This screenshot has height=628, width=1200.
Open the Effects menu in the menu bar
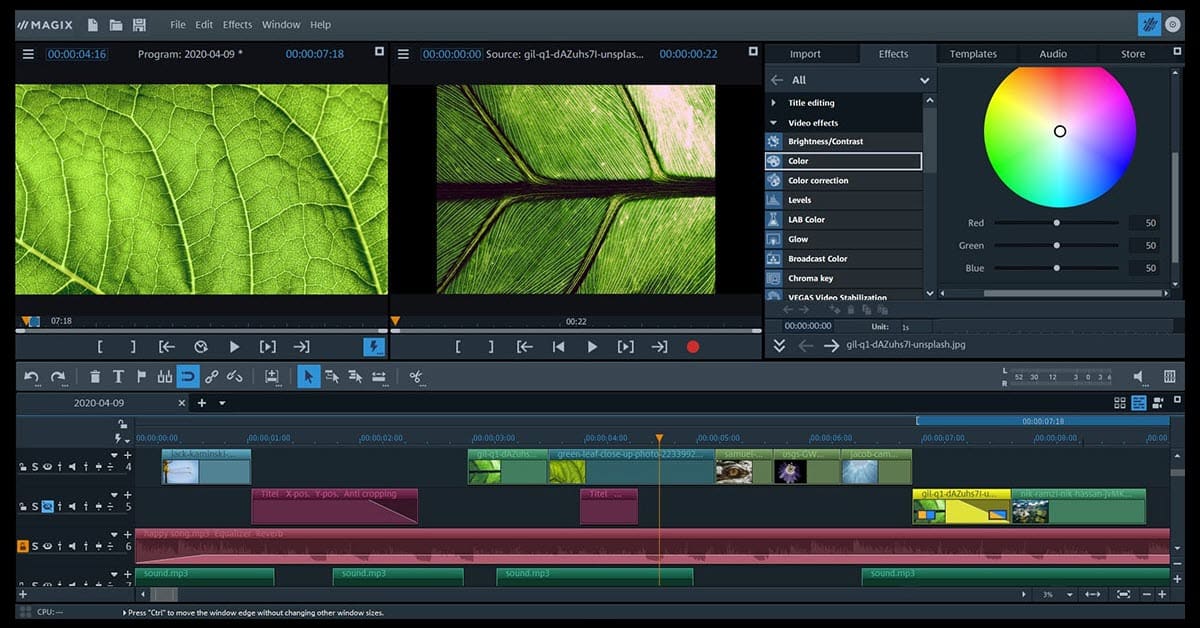pyautogui.click(x=237, y=24)
